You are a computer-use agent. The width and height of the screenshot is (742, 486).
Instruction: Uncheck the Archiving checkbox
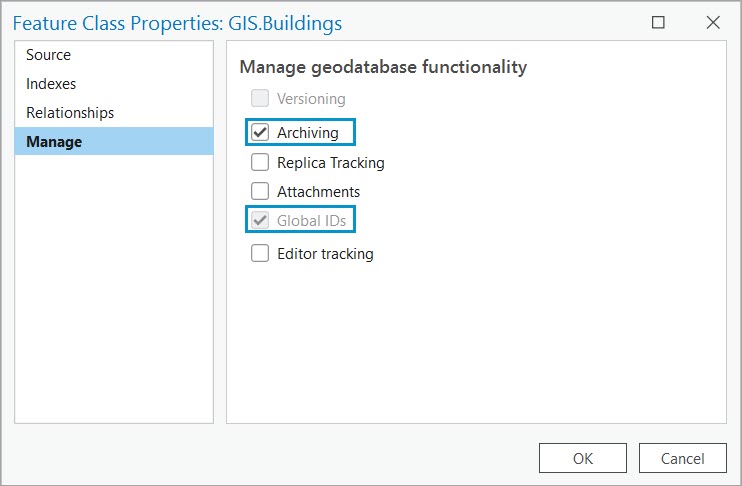click(260, 132)
